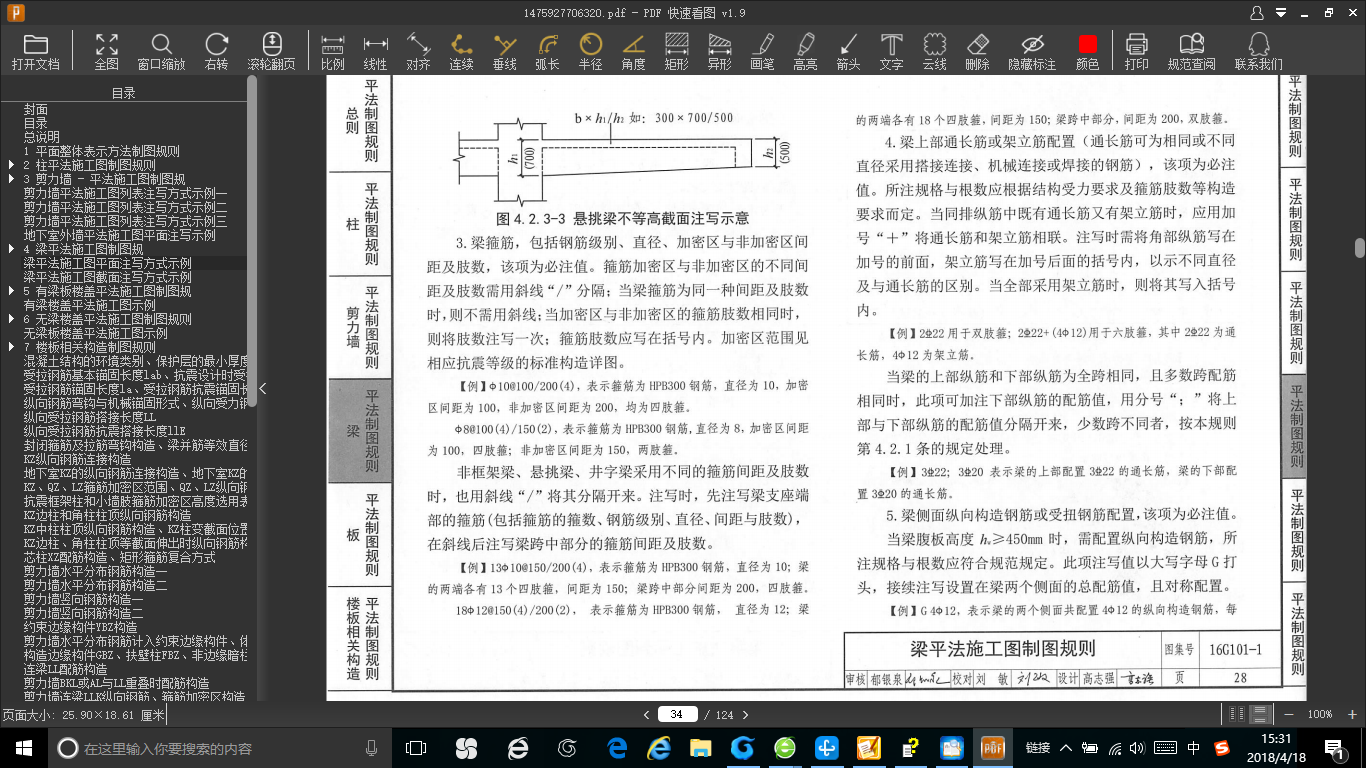Expand the 4 梁平法施工图制图规 bookmark
The image size is (1366, 768).
[10, 249]
